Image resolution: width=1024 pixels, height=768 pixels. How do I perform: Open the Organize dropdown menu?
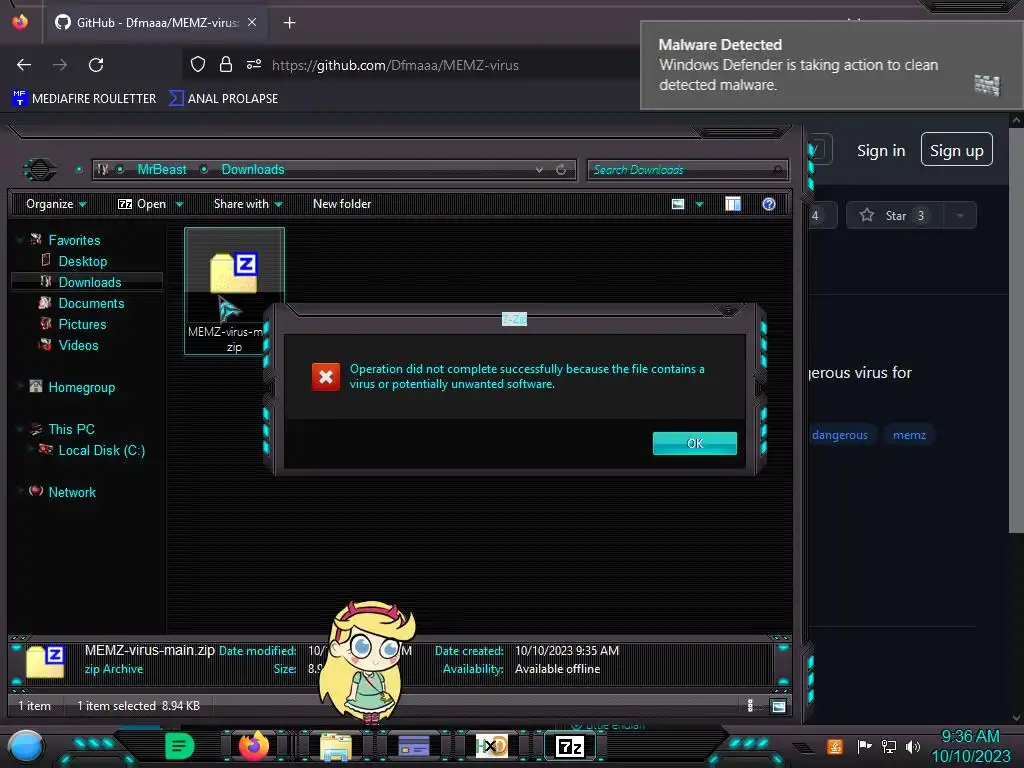click(x=56, y=204)
